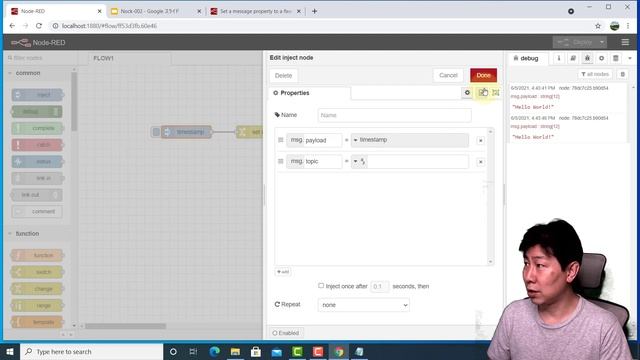Screen dimensions: 640x360
Task: Open the sidebar tab list dropdown arrow
Action: click(x=630, y=58)
